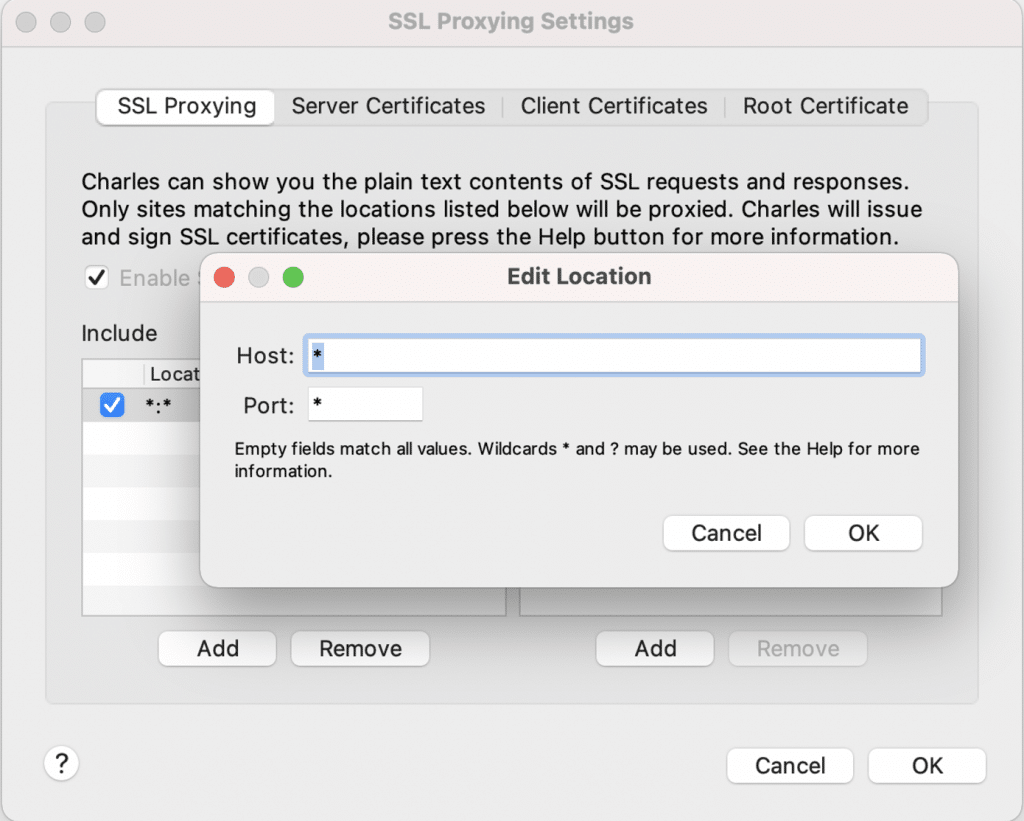
Task: Open Help with the question mark button
Action: [x=61, y=763]
